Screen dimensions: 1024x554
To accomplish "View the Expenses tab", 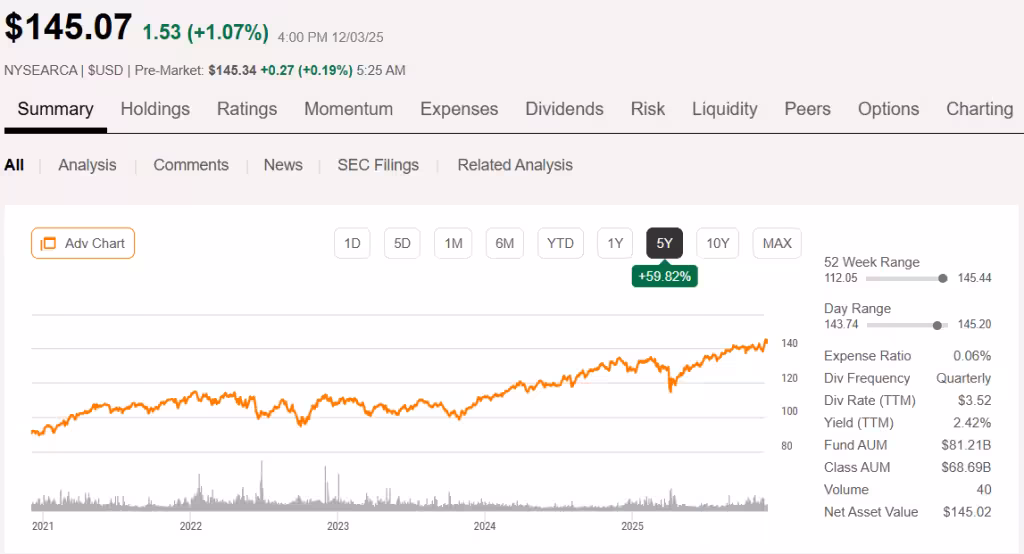I will pos(459,109).
